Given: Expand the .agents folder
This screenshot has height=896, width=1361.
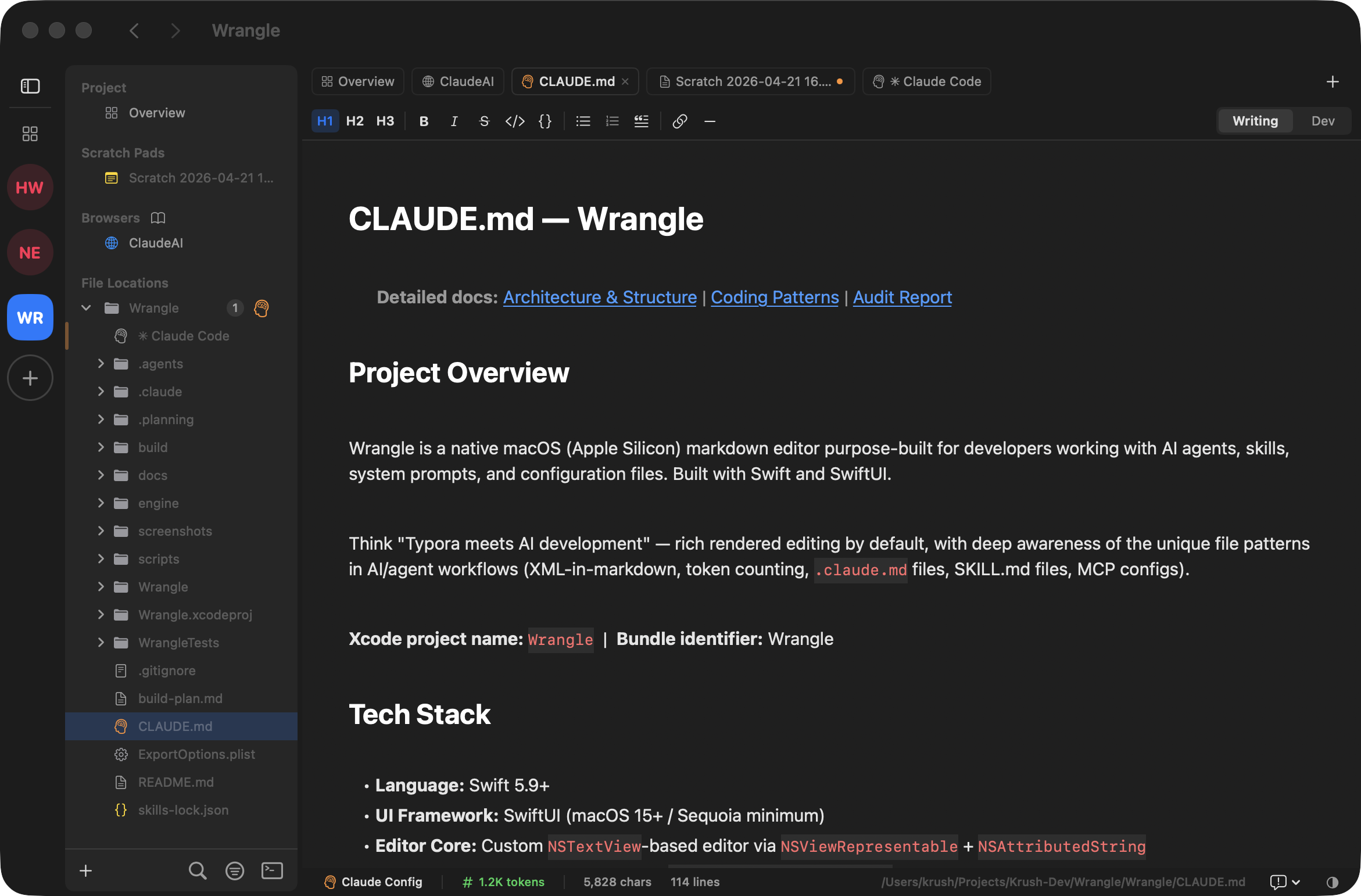Looking at the screenshot, I should coord(101,364).
